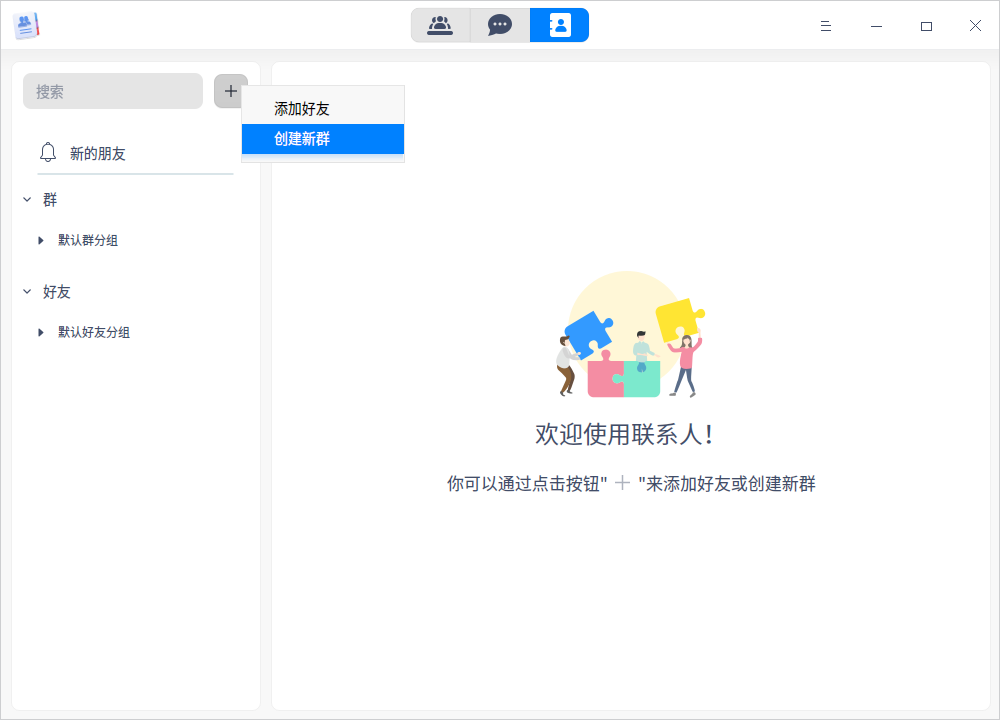Close the contacts window
This screenshot has width=1000, height=720.
(x=975, y=26)
